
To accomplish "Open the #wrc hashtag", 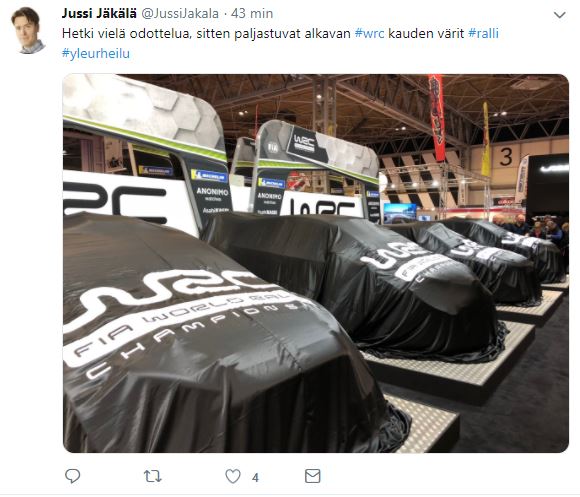I will click(369, 34).
